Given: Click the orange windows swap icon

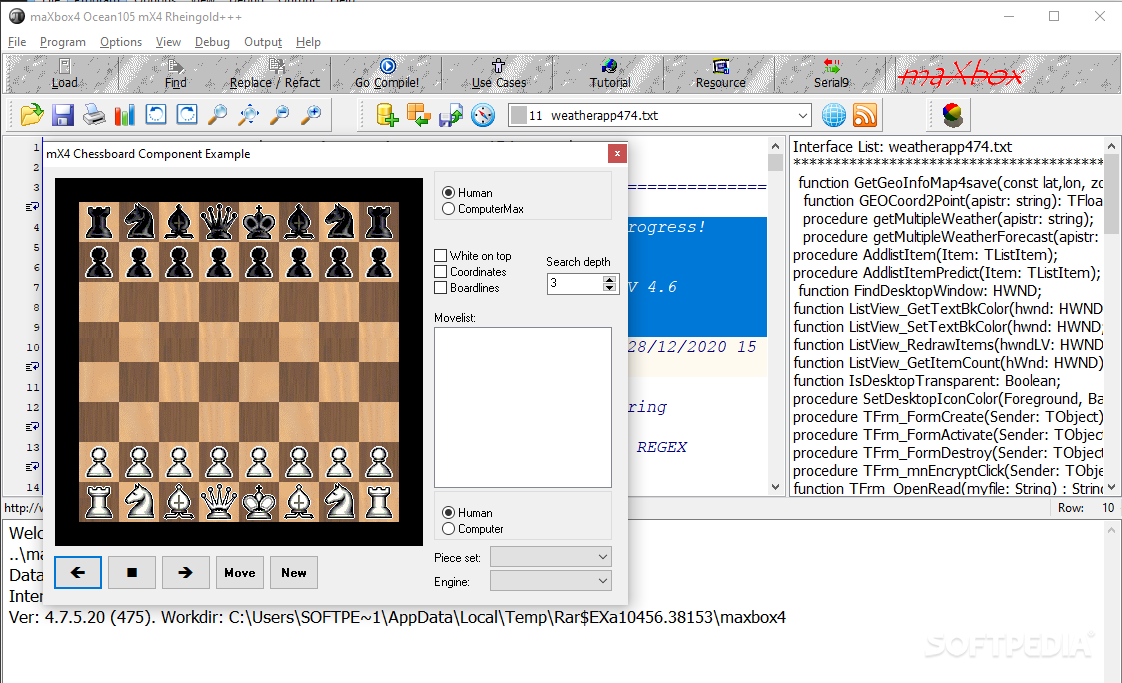Looking at the screenshot, I should coord(419,115).
